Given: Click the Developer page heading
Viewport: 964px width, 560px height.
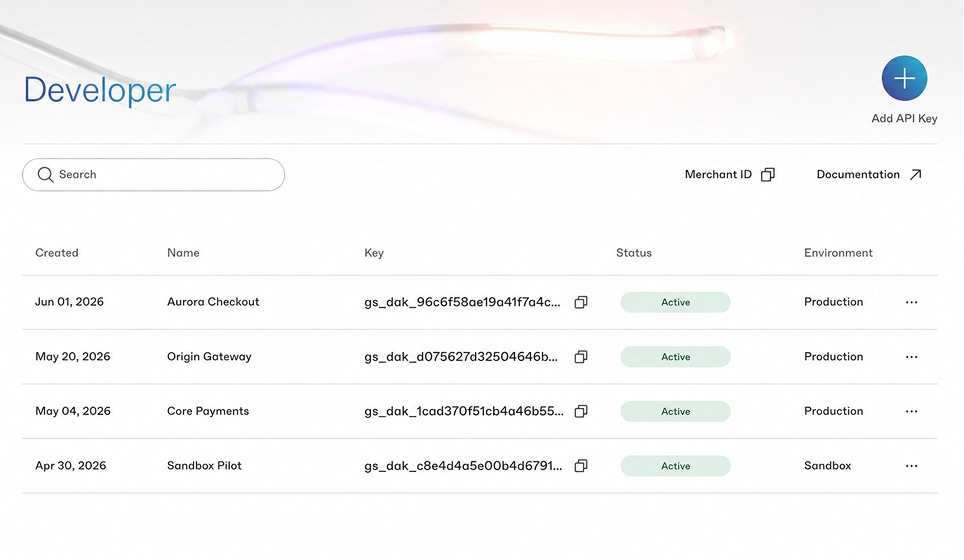Looking at the screenshot, I should [100, 90].
